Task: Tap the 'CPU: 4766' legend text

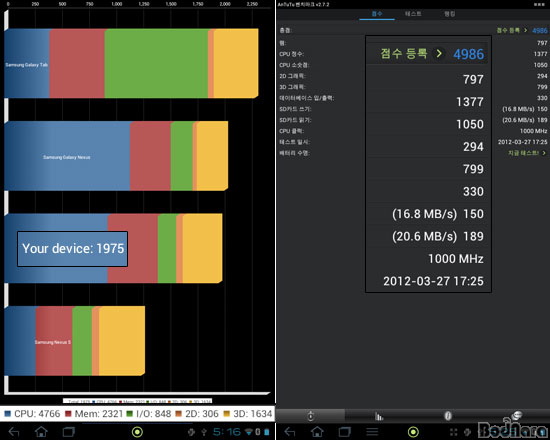Action: click(37, 414)
